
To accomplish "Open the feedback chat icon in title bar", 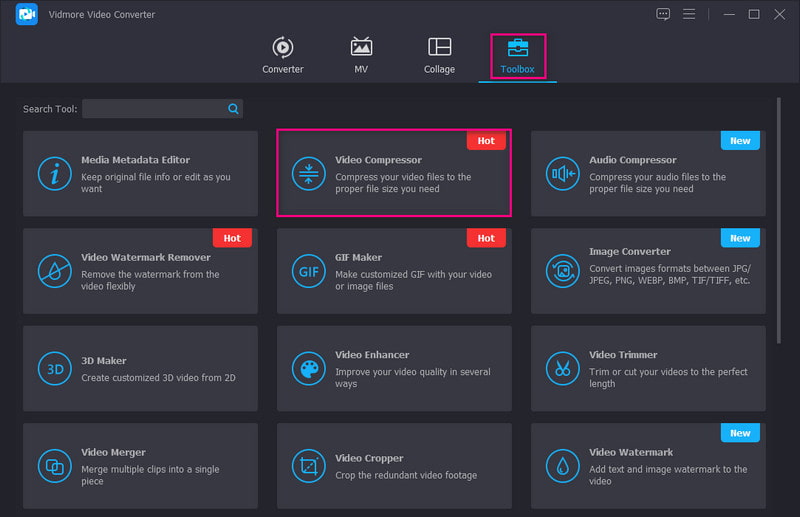I will click(663, 14).
